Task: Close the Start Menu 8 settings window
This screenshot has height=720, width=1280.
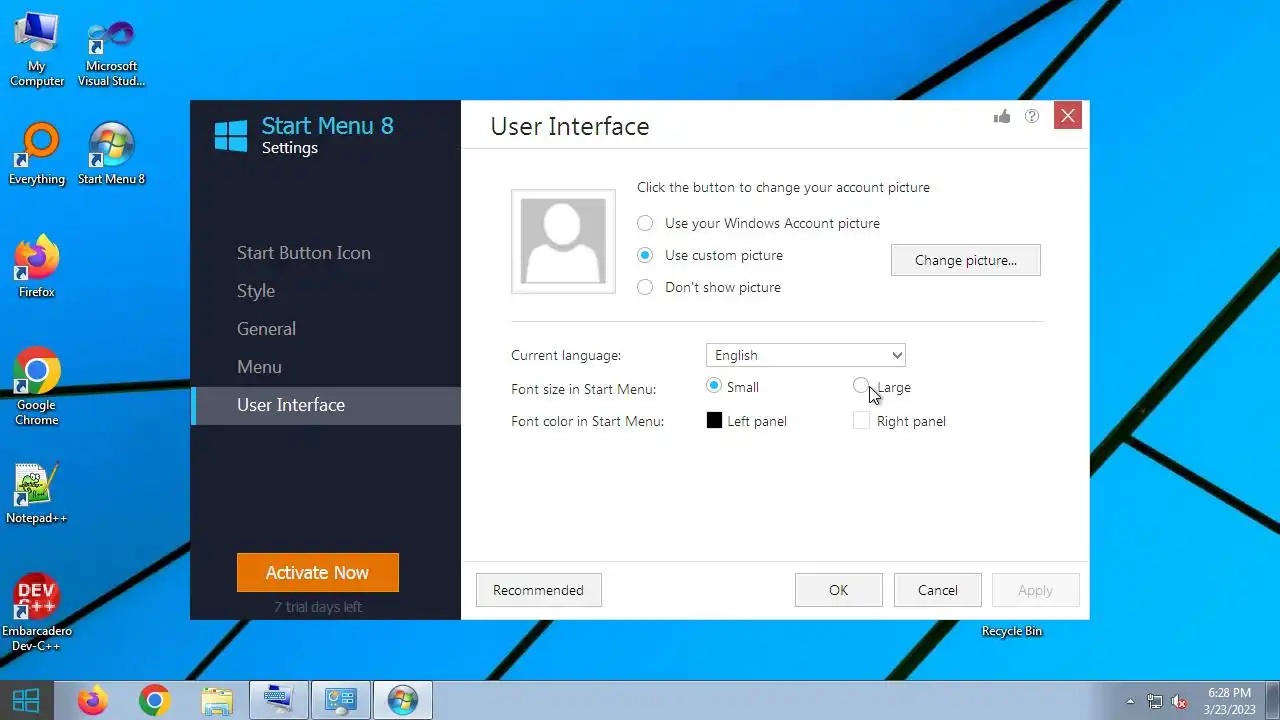Action: (x=1068, y=116)
